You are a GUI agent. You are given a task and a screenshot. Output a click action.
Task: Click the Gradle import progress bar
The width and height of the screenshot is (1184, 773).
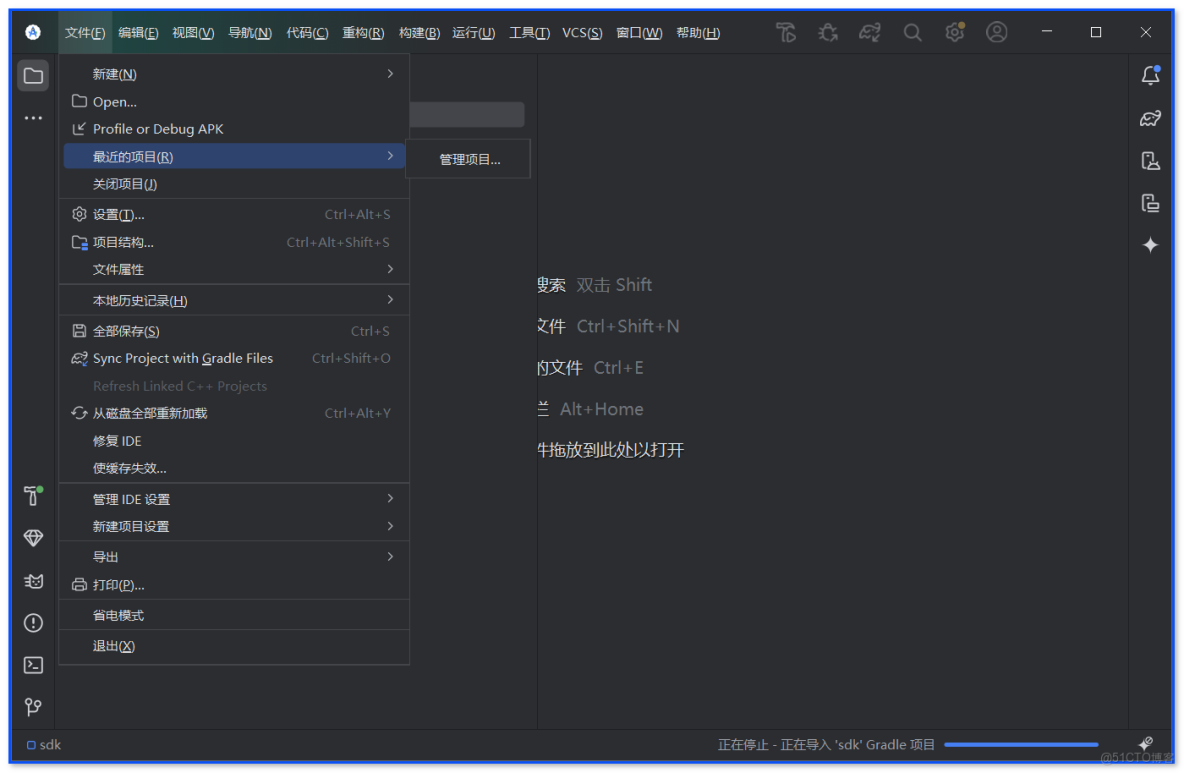(1020, 744)
